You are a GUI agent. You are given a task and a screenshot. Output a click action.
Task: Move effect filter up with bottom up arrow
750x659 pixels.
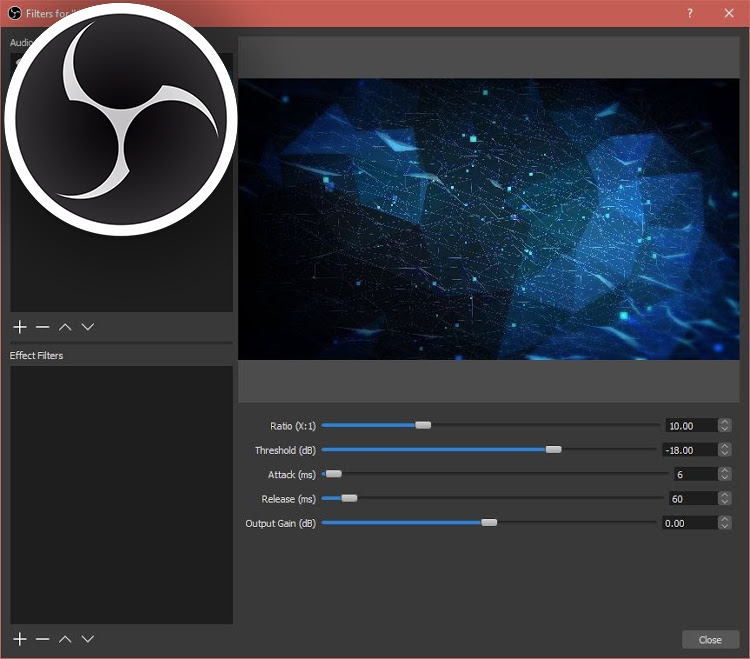click(x=65, y=639)
